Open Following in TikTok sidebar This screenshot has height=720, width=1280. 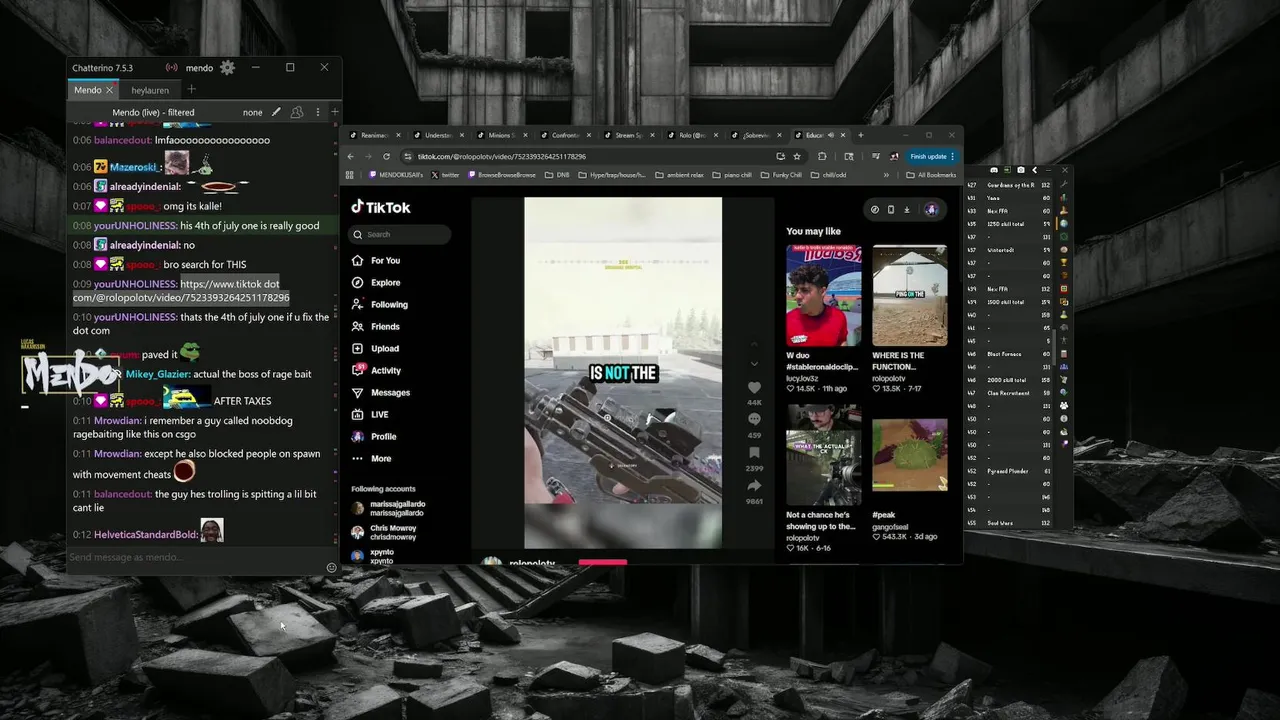click(x=380, y=304)
